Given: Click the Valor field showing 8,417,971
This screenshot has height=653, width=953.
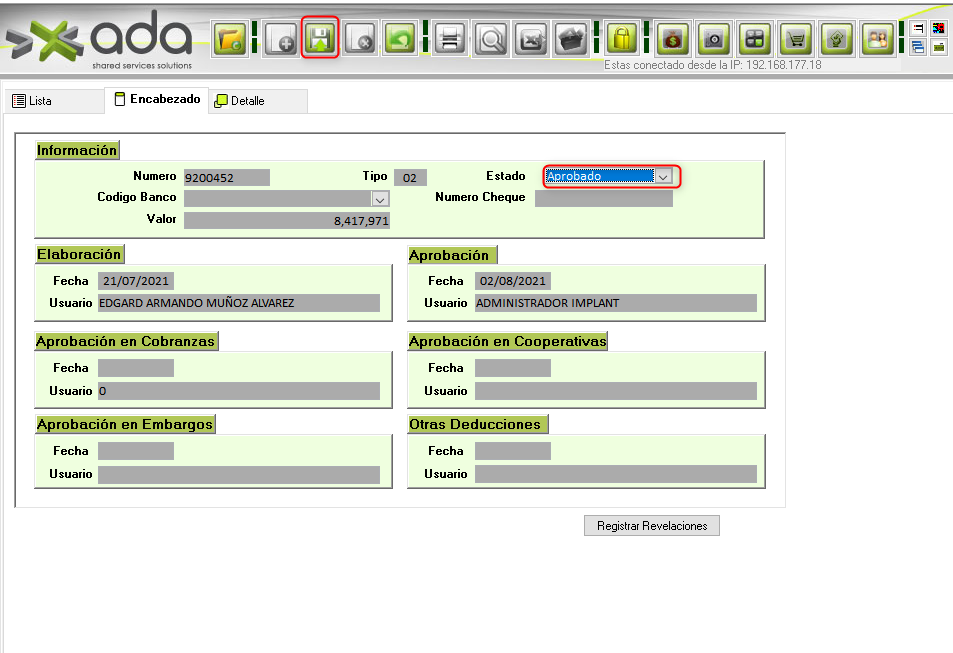Looking at the screenshot, I should (286, 220).
